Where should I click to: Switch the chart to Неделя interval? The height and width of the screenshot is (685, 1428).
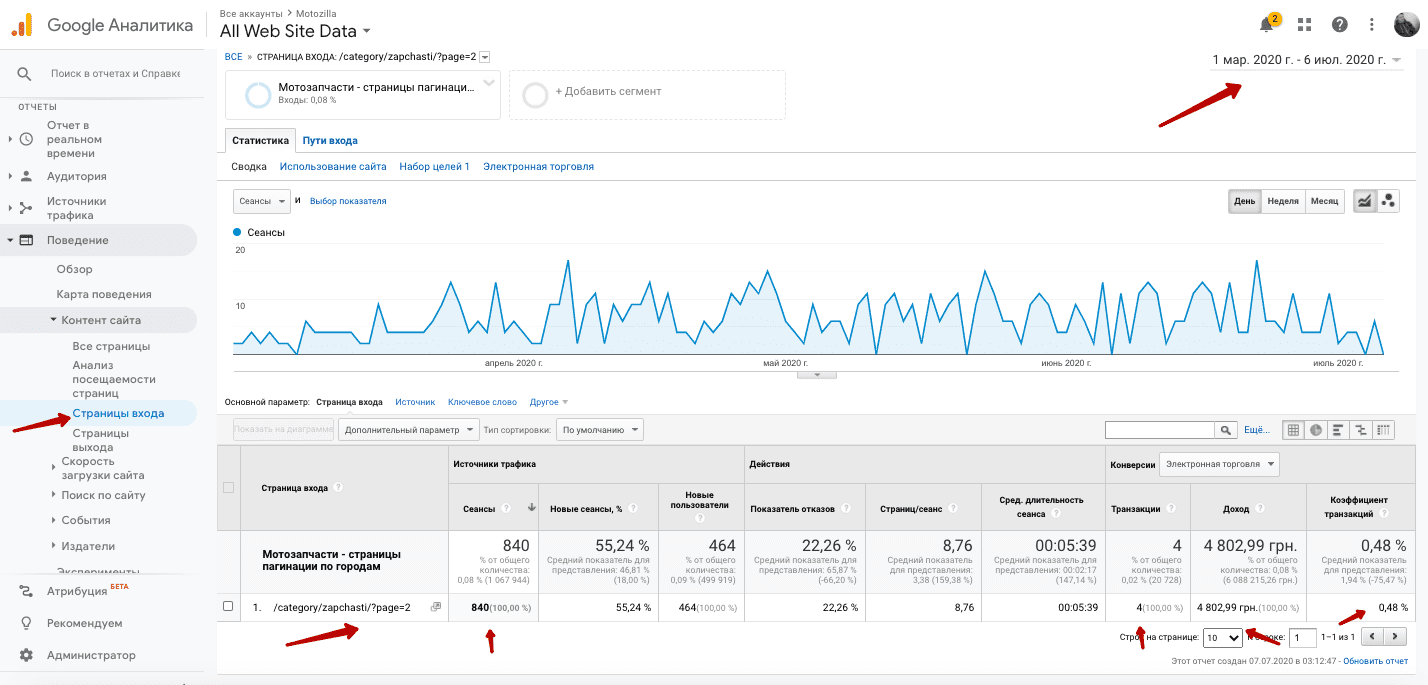[x=1282, y=201]
